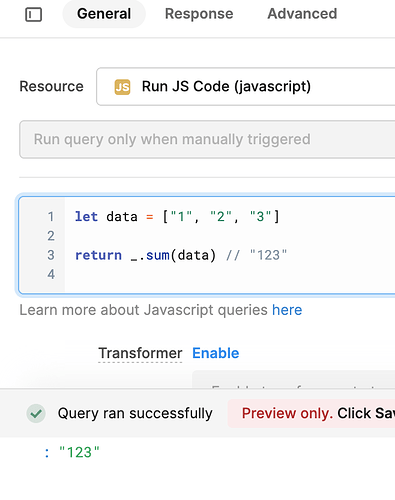This screenshot has height=500, width=395.
Task: Open the Advanced tab
Action: point(302,14)
